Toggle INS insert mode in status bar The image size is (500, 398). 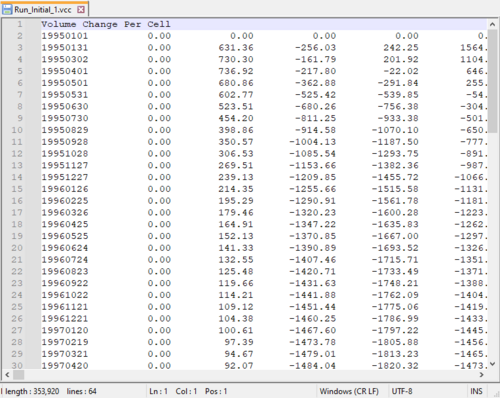coord(476,391)
